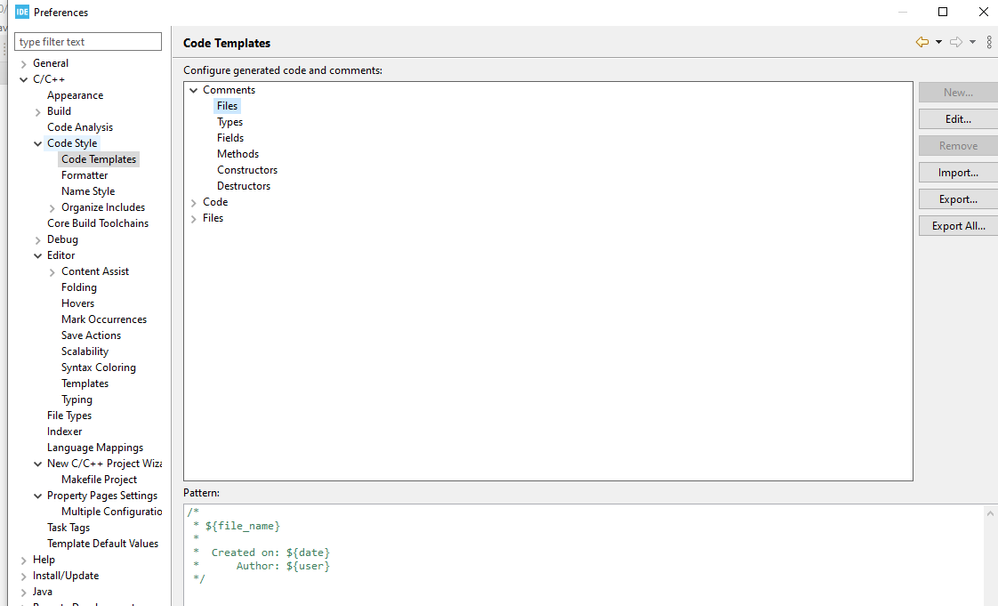This screenshot has width=998, height=606.
Task: Open the forward history dropdown arrow
Action: [x=973, y=42]
